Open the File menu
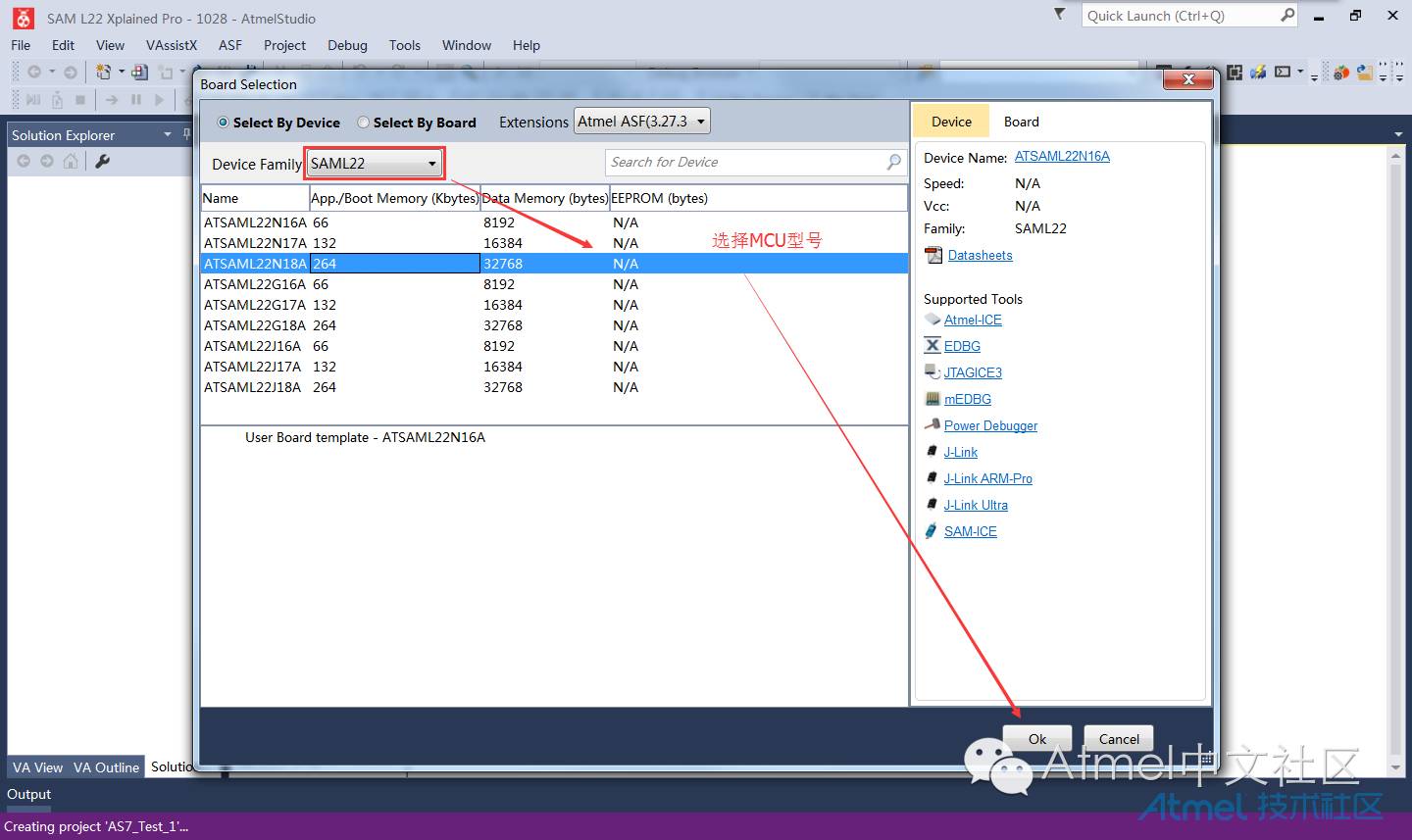 coord(21,45)
